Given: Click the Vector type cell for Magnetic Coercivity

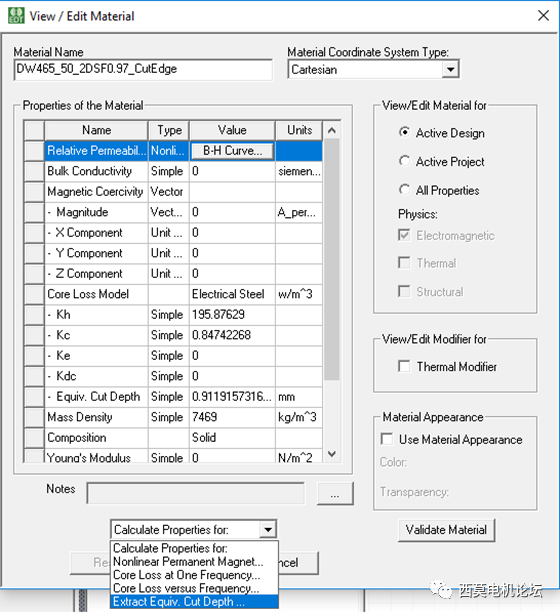Looking at the screenshot, I should coord(169,191).
